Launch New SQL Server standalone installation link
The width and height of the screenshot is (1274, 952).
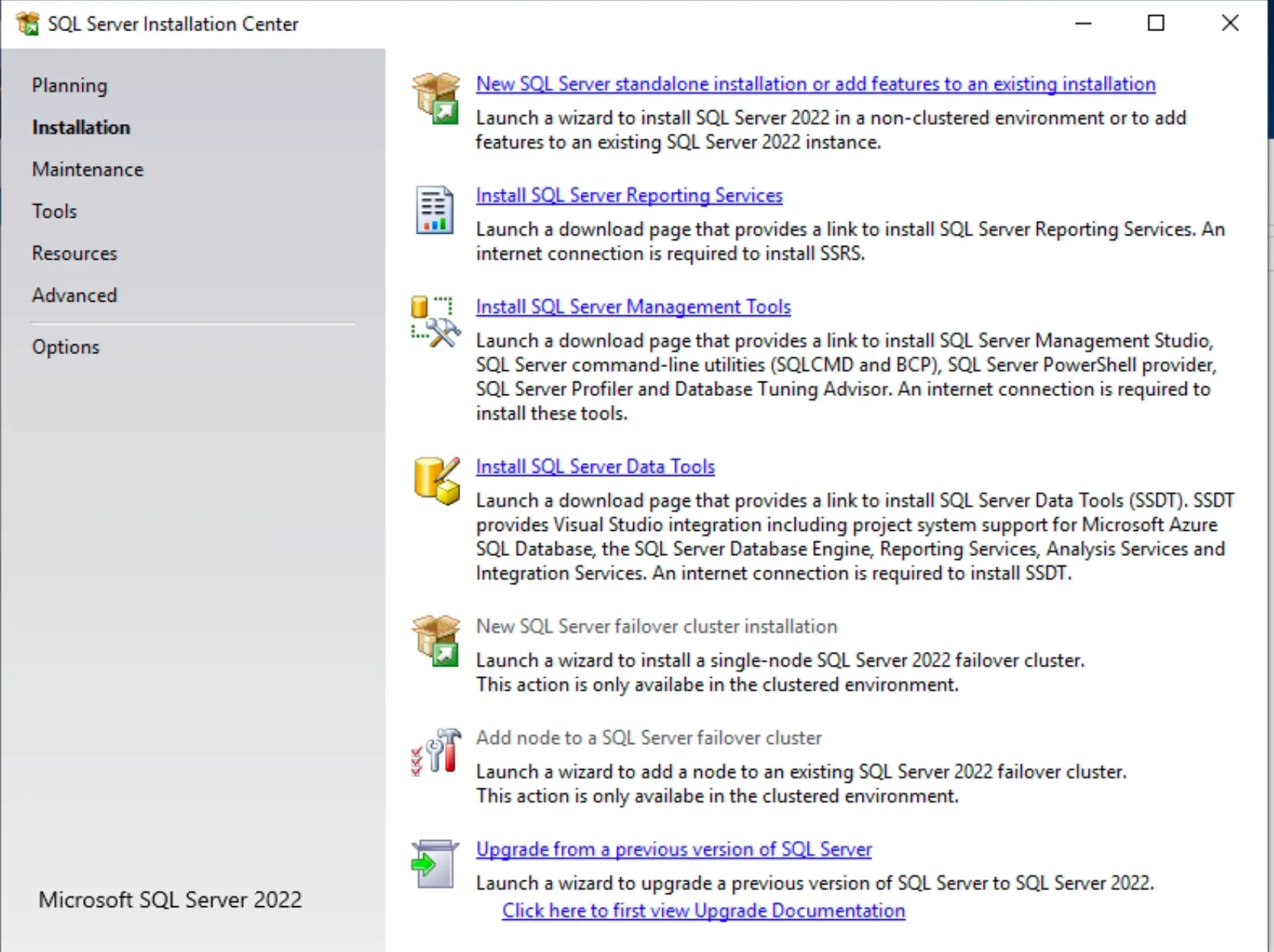816,84
